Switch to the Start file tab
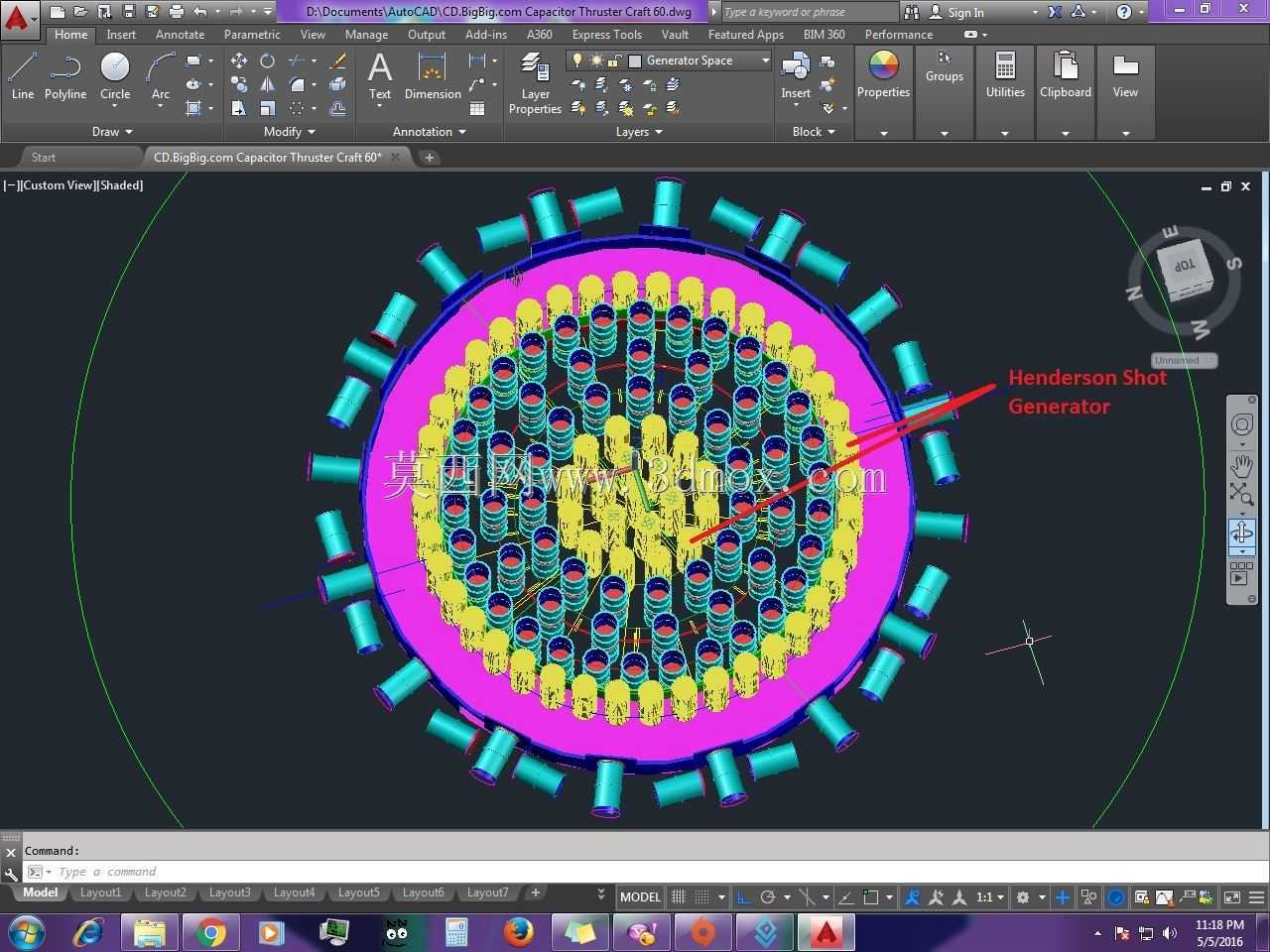 tap(44, 157)
